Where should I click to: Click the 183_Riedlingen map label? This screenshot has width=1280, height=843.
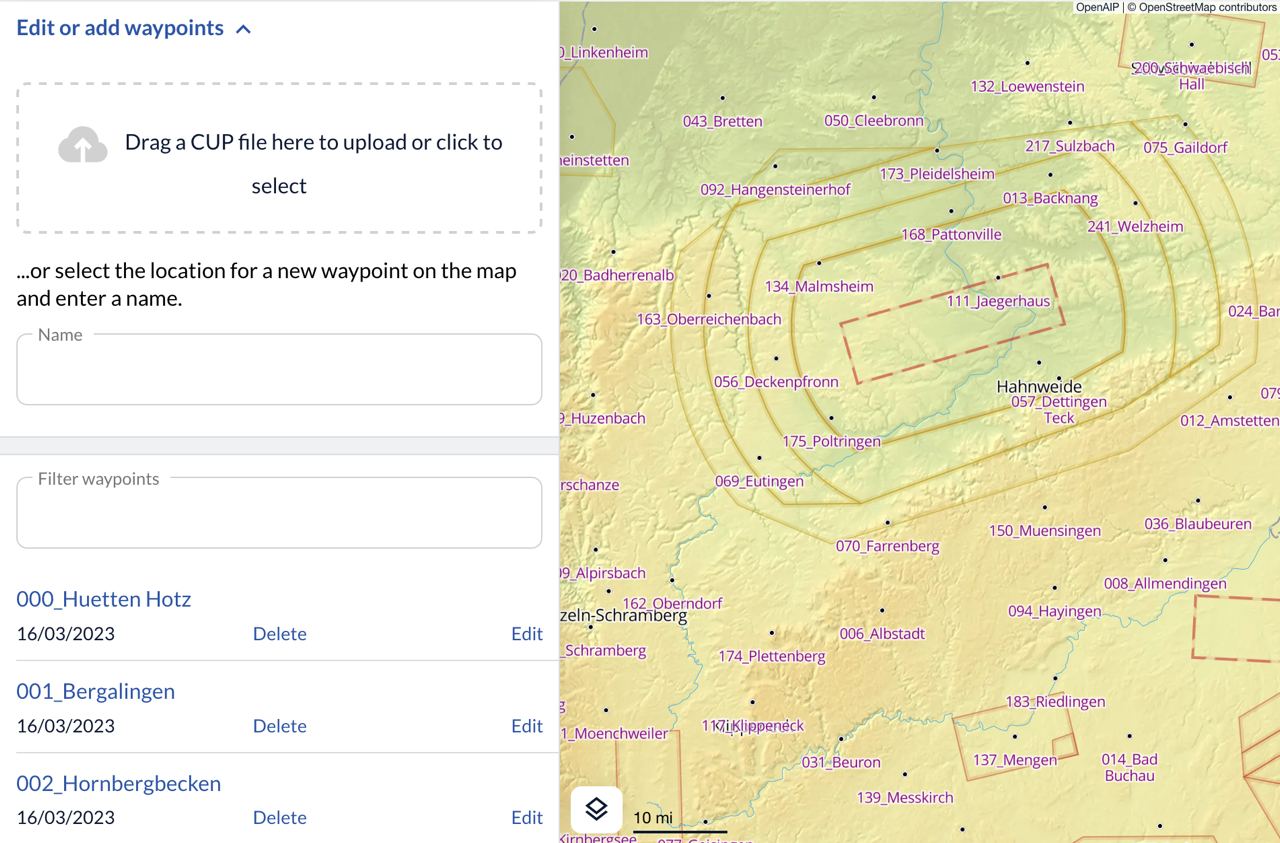[1055, 702]
